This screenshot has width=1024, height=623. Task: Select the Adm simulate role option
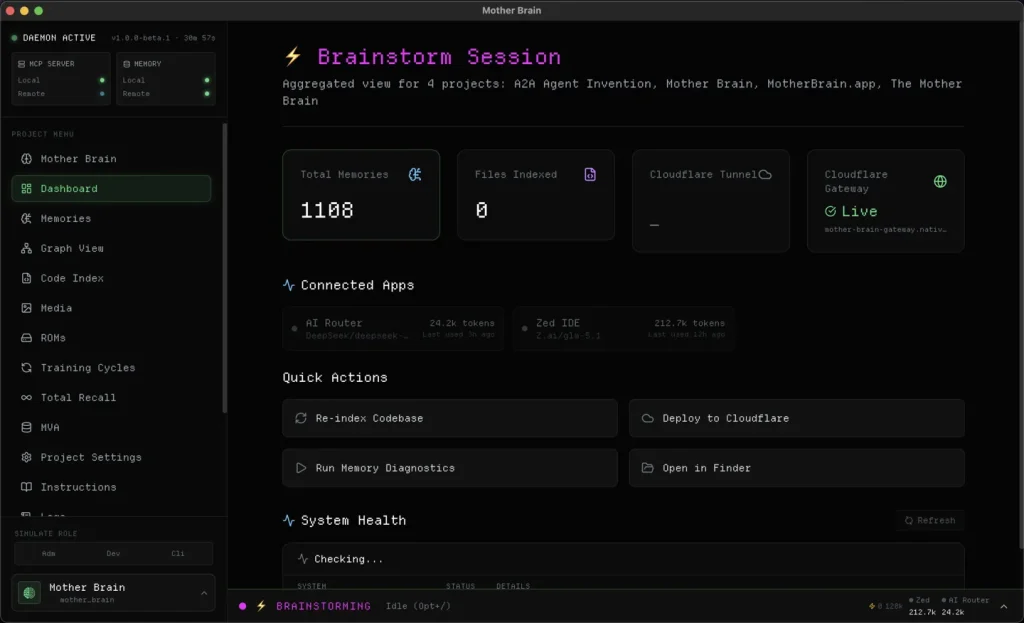[48, 553]
